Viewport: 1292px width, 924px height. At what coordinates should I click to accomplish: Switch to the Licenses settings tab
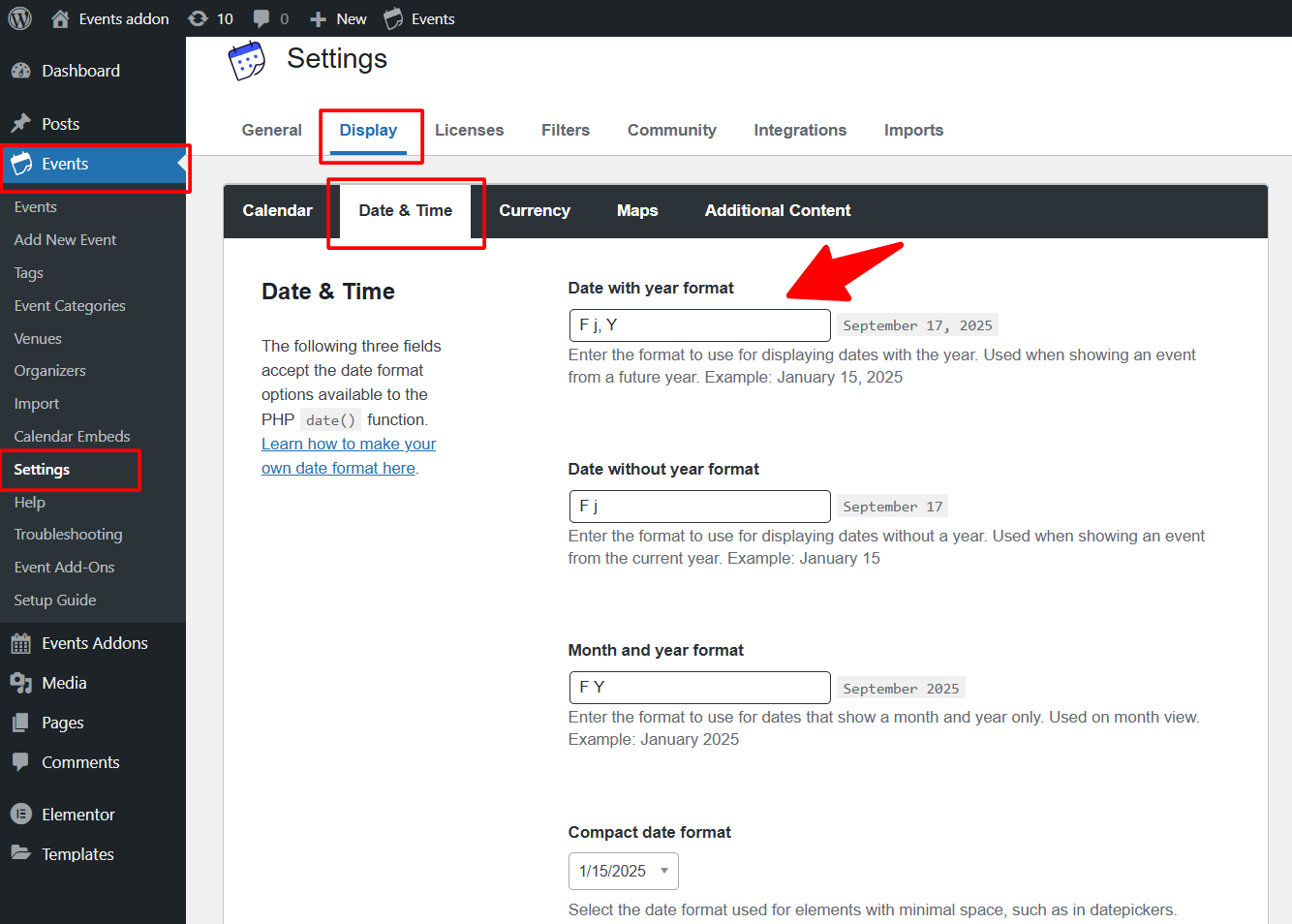(469, 130)
